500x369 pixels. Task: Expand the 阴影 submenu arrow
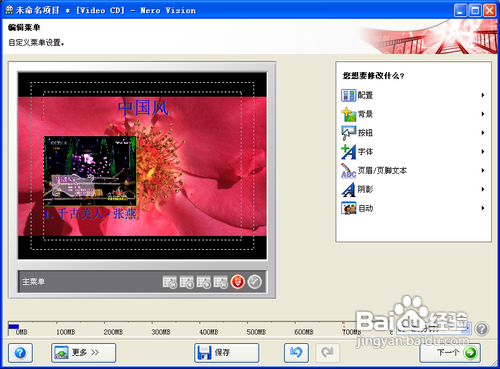[x=483, y=189]
